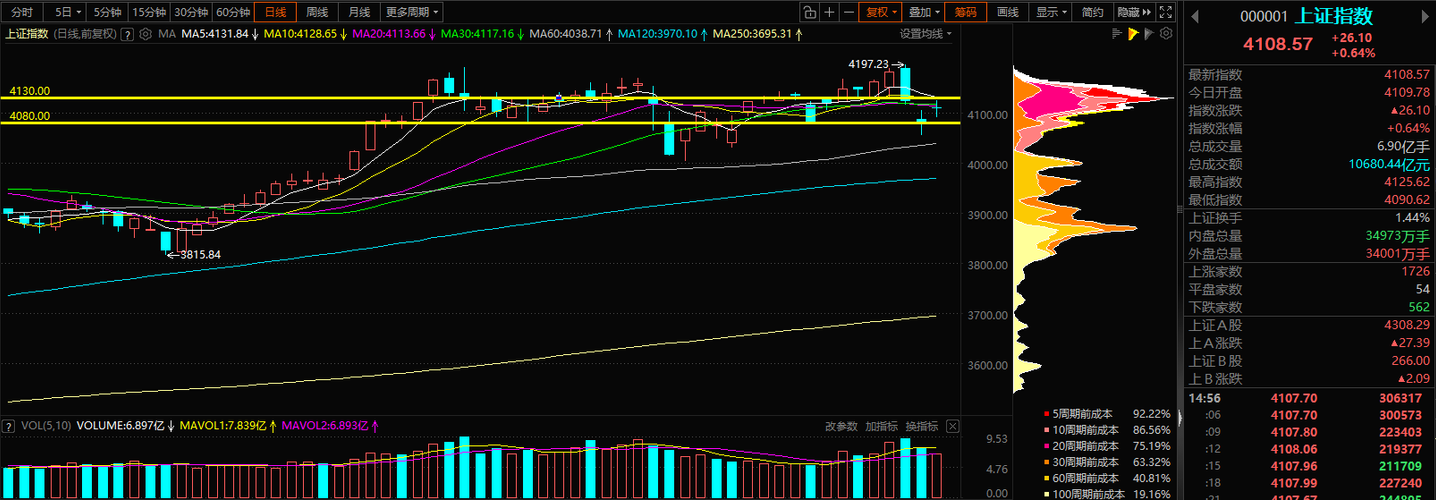Click the question-mark help icon beside 上证指数
Viewport: 1436px width, 500px height.
128,34
